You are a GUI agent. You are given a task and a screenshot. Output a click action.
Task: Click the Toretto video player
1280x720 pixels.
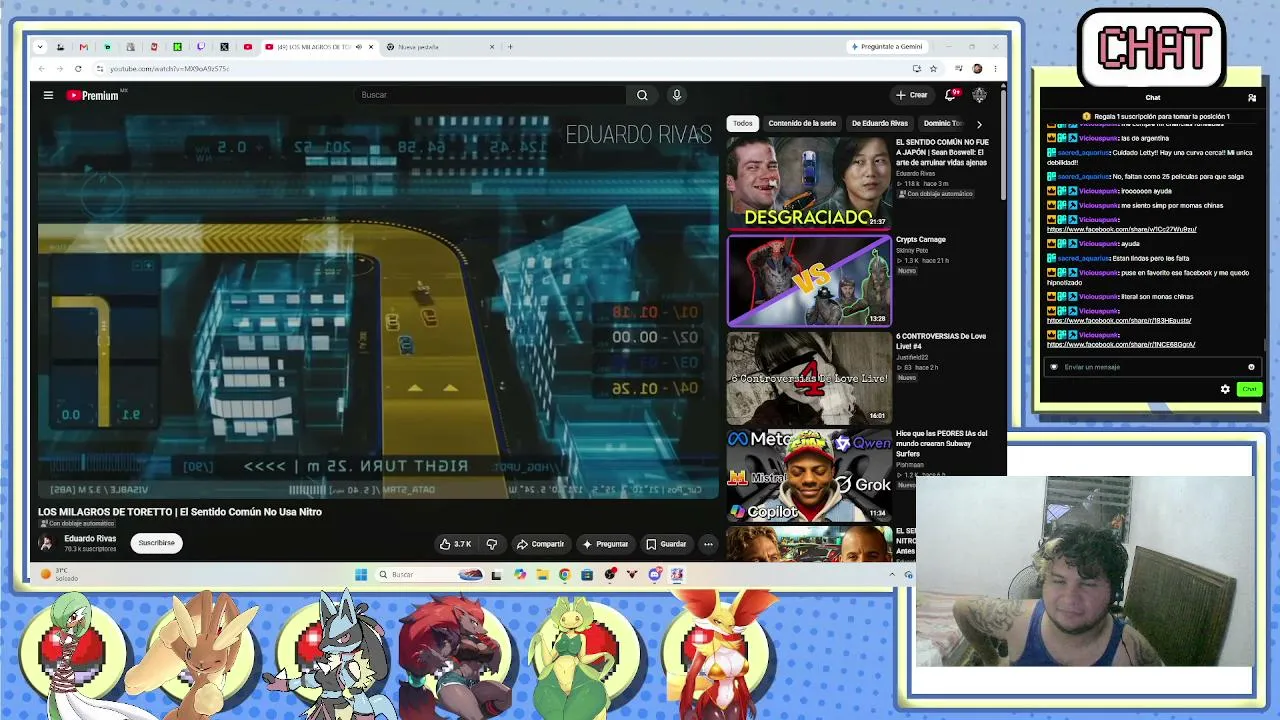378,306
